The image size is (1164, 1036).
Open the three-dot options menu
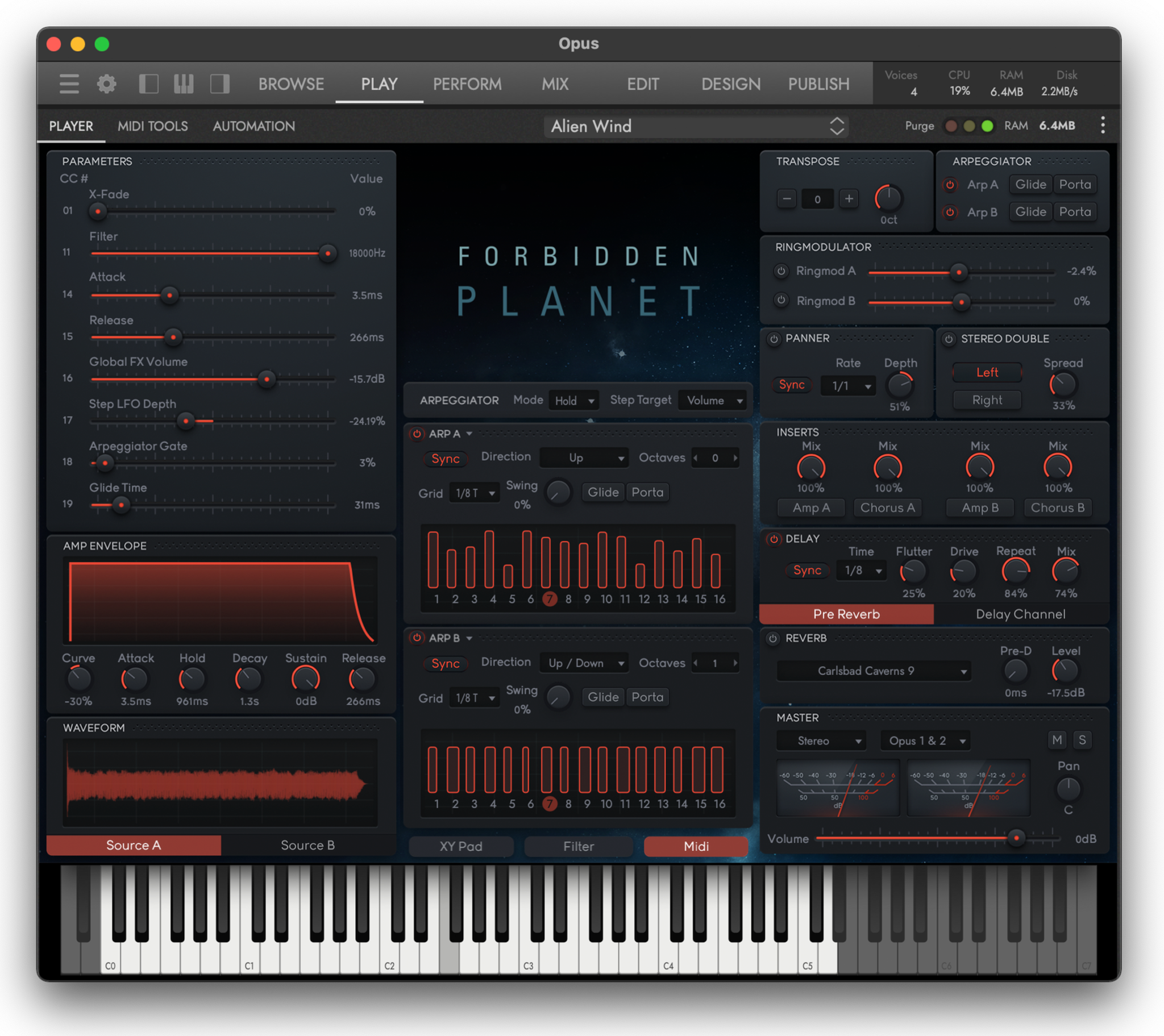click(1103, 125)
